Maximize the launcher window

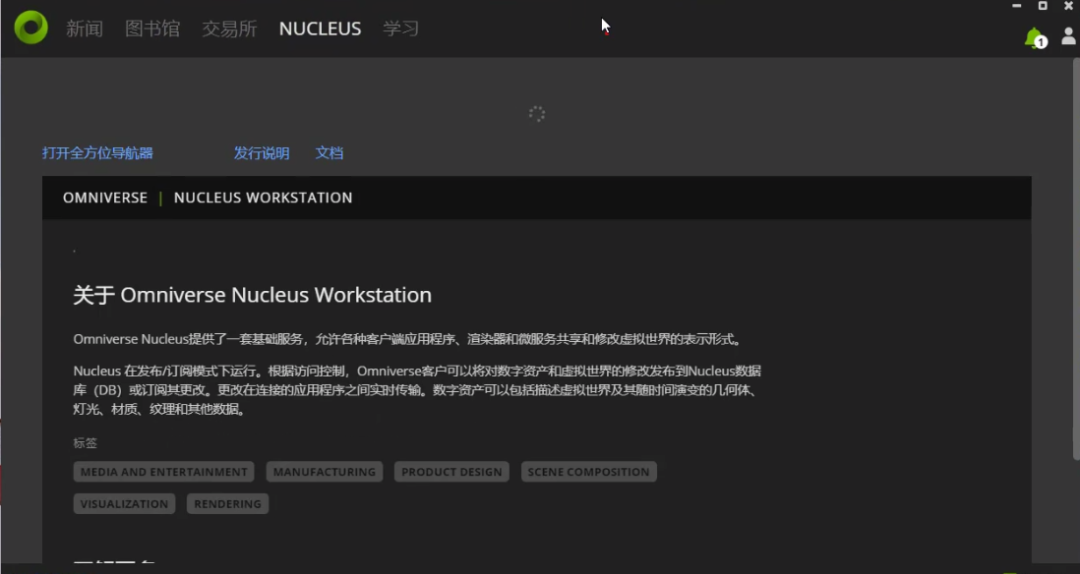[x=1043, y=6]
